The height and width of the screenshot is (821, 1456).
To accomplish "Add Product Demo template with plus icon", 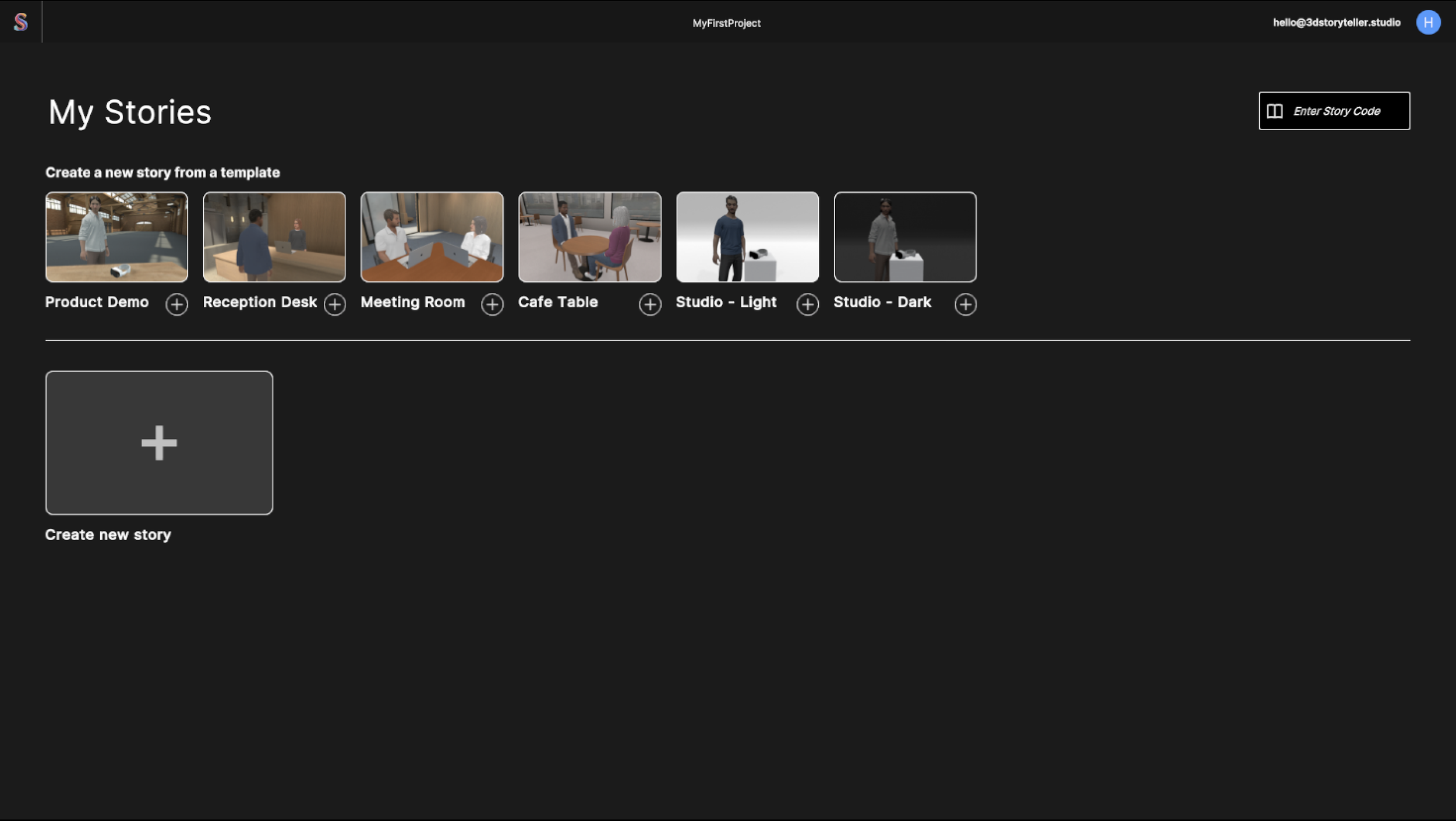I will pos(176,304).
